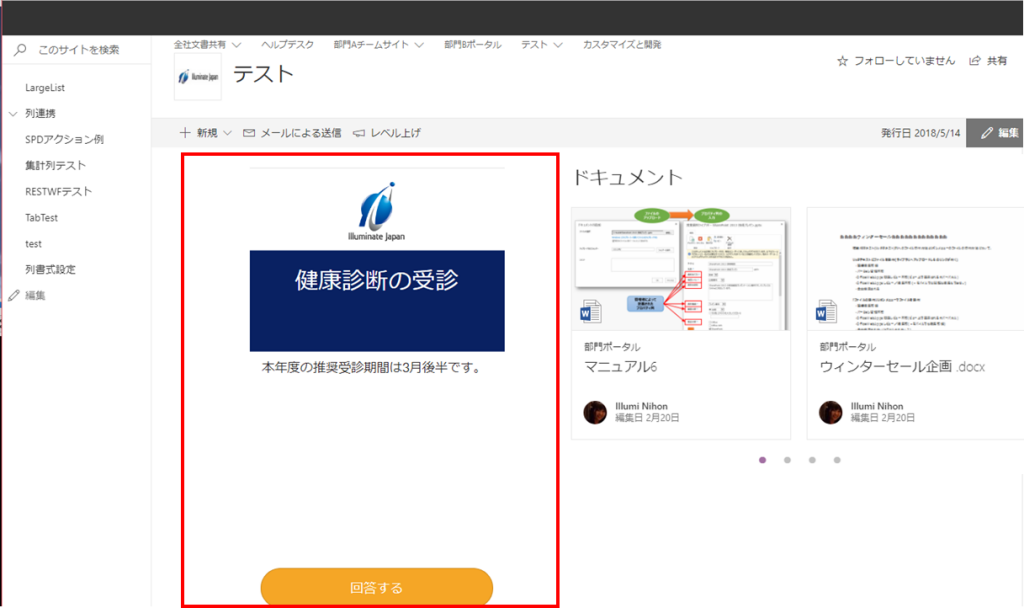
Task: Click the Word icon on マニュアル6 card
Action: tap(590, 312)
